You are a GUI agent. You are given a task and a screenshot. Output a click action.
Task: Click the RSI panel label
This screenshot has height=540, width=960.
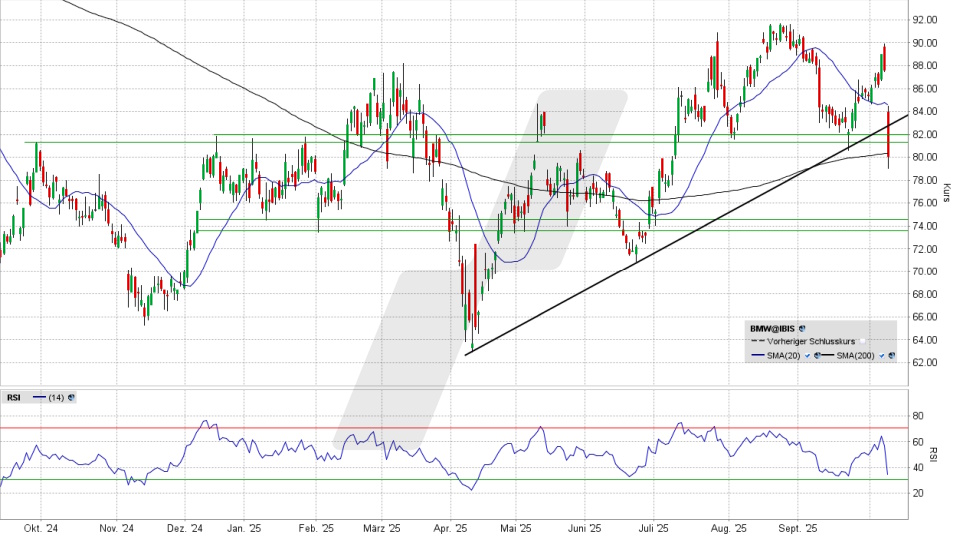pos(14,397)
